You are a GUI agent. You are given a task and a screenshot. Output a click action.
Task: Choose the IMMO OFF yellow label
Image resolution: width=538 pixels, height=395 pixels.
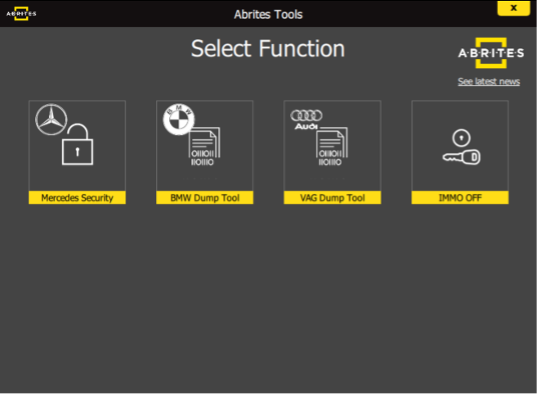coord(460,198)
